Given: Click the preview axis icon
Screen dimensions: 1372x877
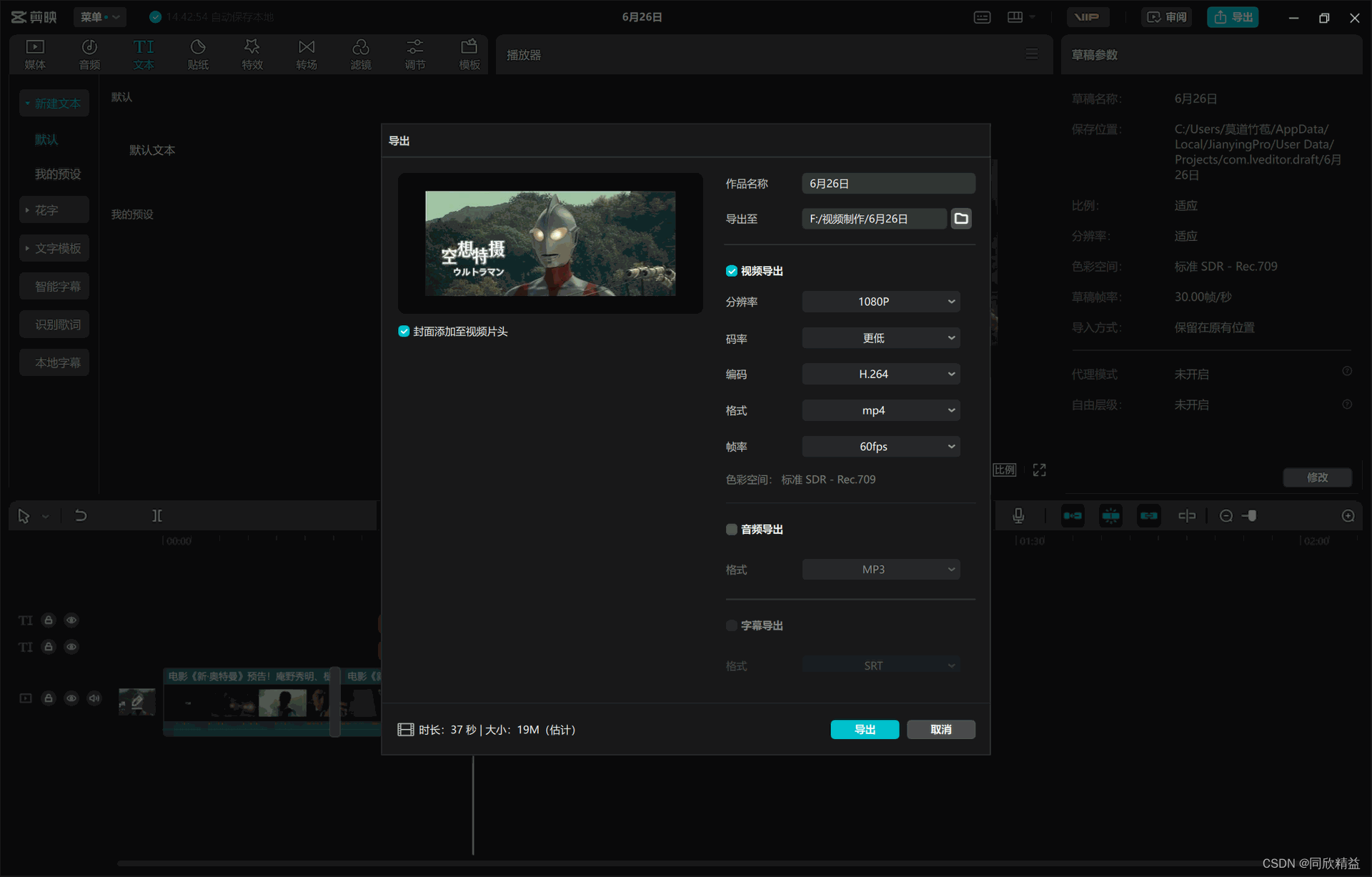Looking at the screenshot, I should (x=1187, y=515).
